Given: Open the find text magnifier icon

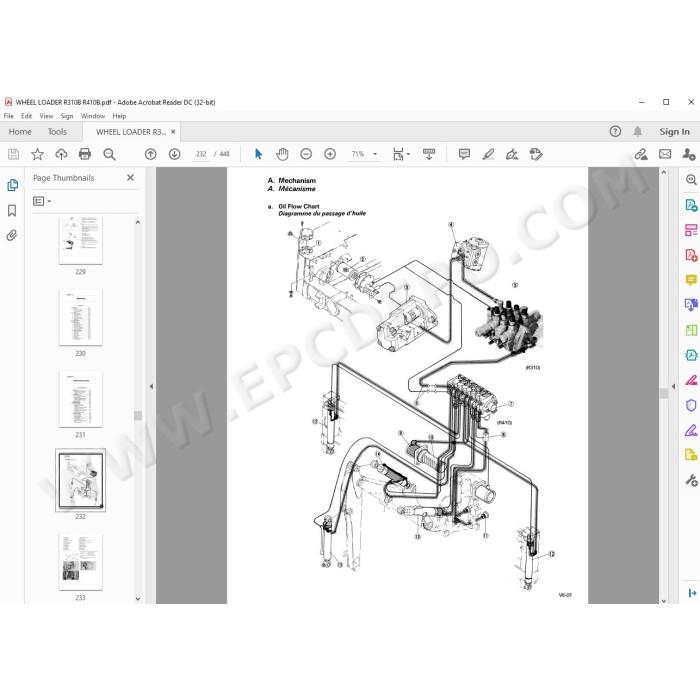Looking at the screenshot, I should click(x=109, y=154).
